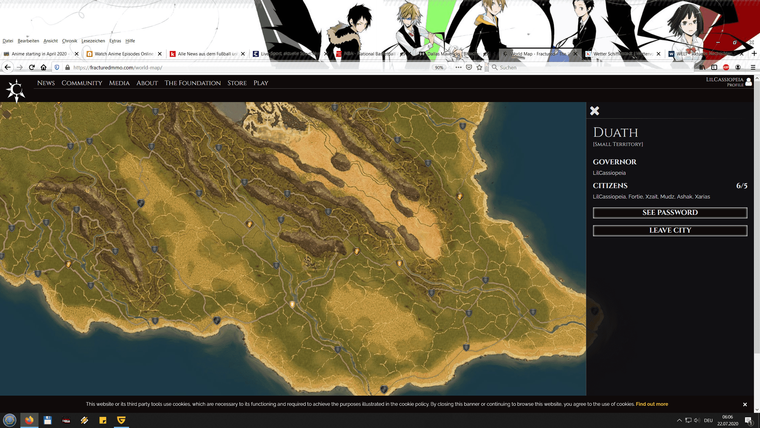Go to The Foundation page
The width and height of the screenshot is (760, 428).
tap(192, 83)
